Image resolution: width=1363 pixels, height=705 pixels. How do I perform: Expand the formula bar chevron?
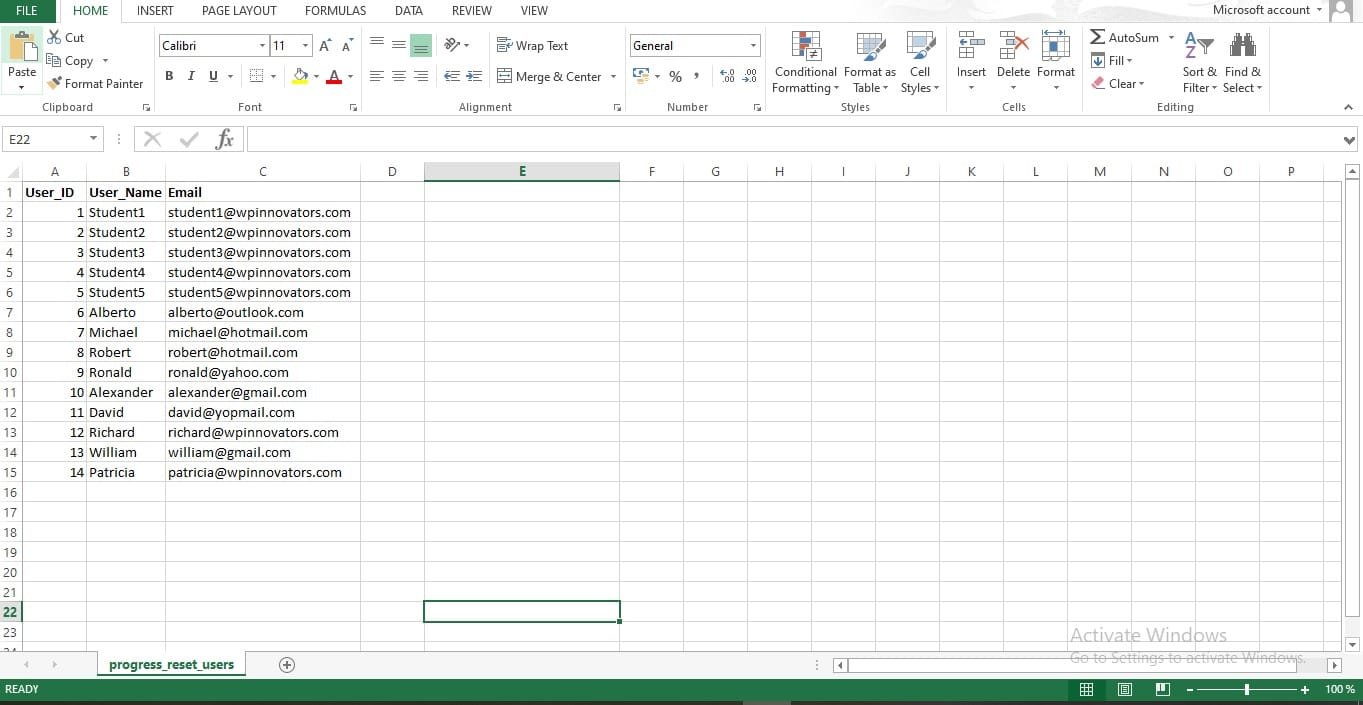coord(1350,140)
